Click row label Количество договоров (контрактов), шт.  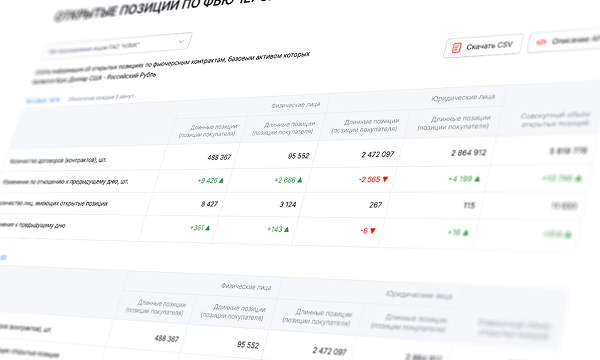tap(58, 160)
